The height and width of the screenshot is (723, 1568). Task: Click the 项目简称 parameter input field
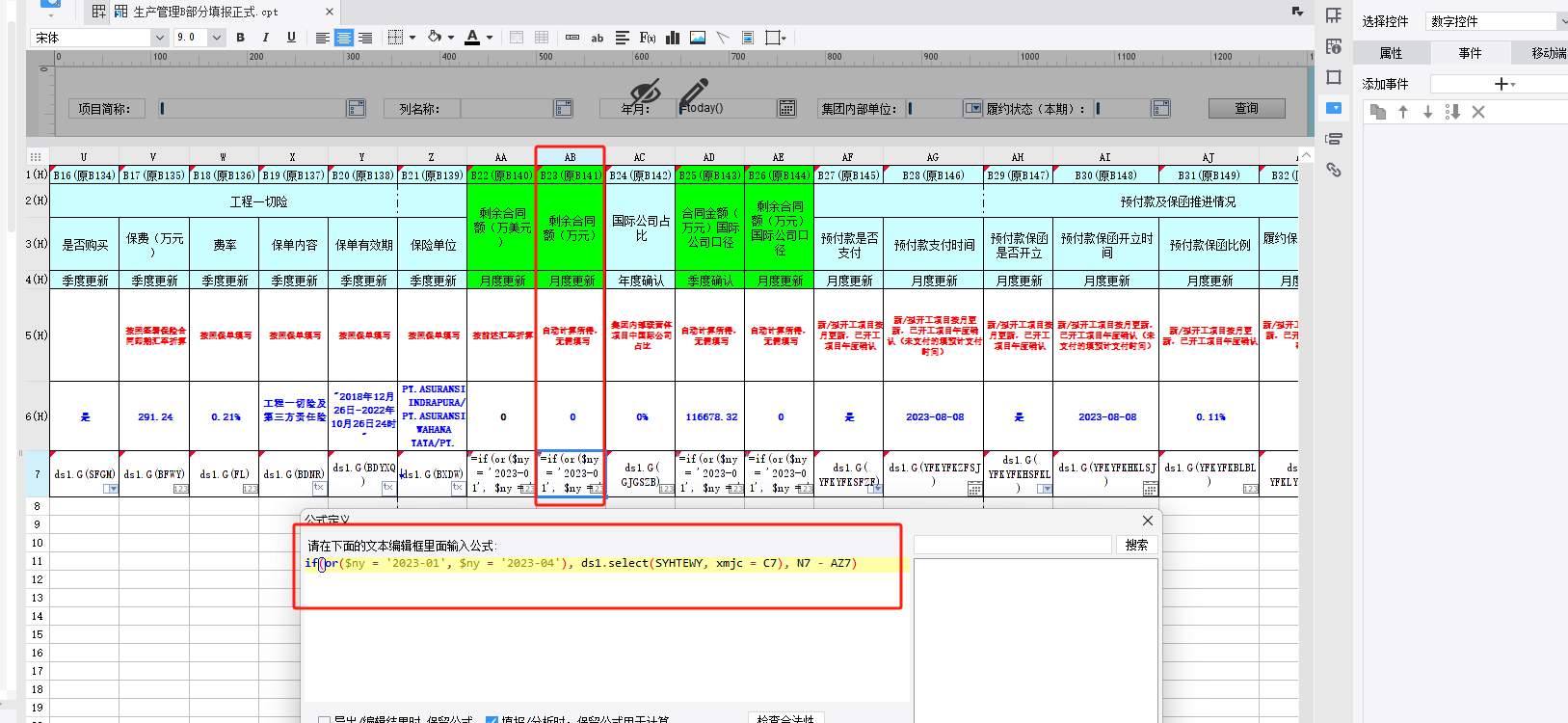(252, 109)
